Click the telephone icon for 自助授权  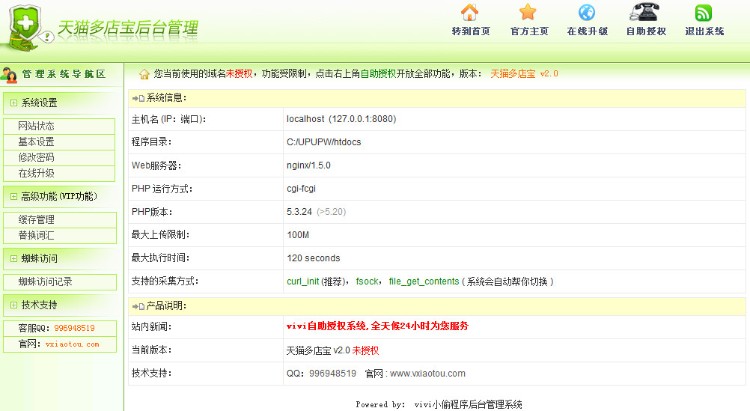[x=645, y=13]
